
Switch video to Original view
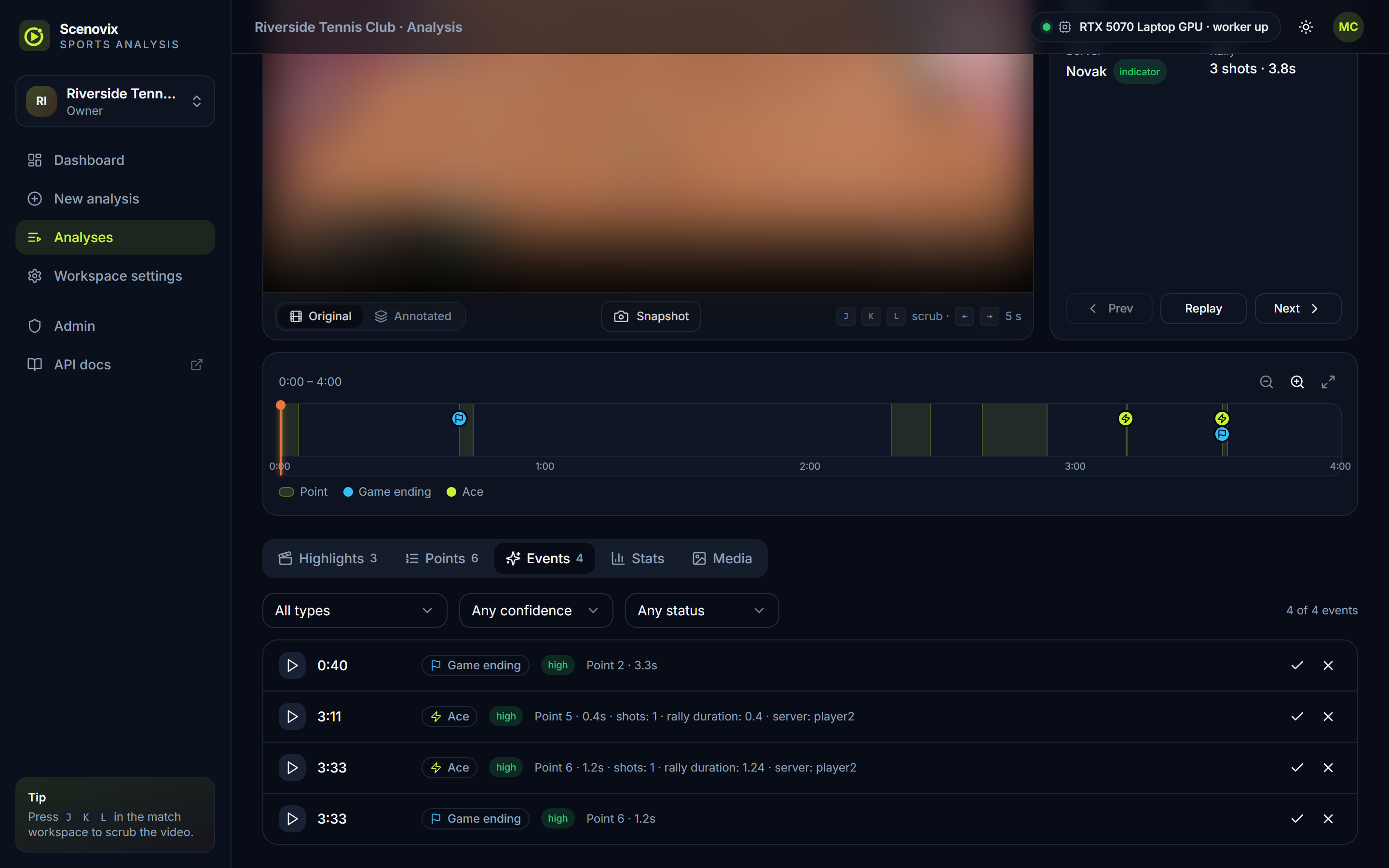point(320,316)
